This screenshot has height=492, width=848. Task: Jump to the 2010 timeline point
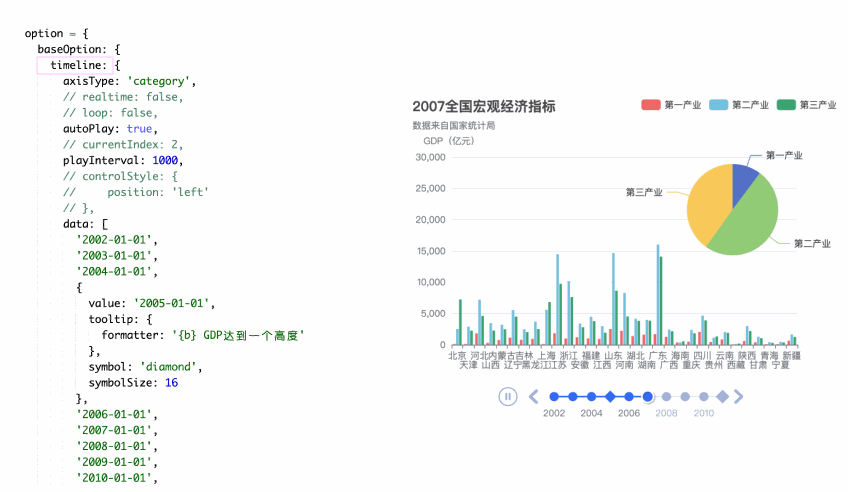click(704, 397)
